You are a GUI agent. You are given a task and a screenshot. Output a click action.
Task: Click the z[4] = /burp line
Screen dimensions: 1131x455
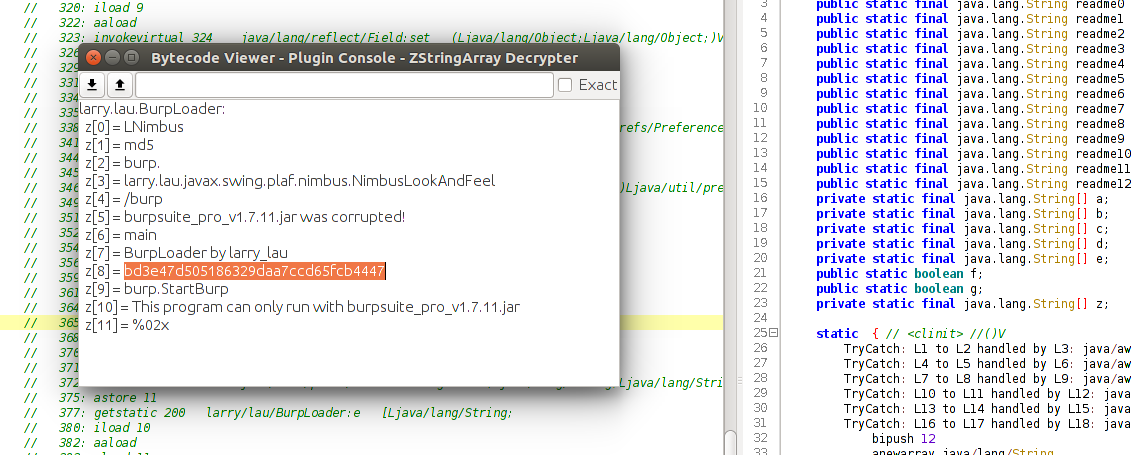[x=123, y=199]
